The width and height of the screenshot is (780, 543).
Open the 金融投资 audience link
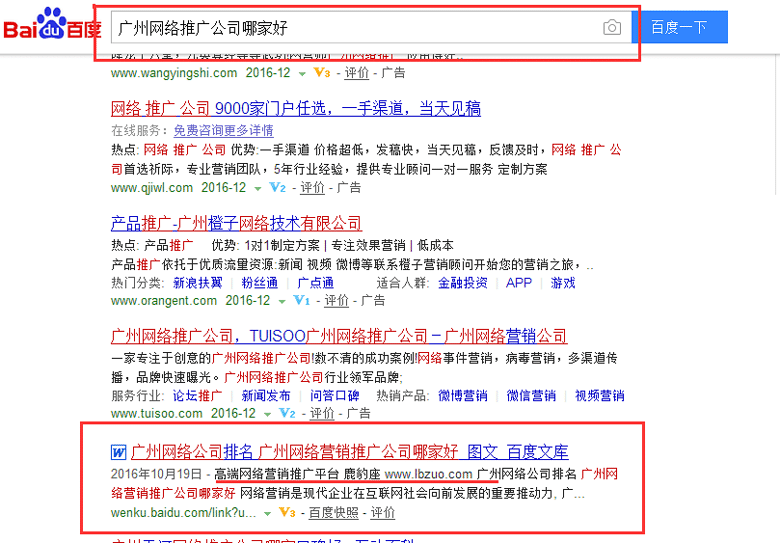(x=463, y=283)
